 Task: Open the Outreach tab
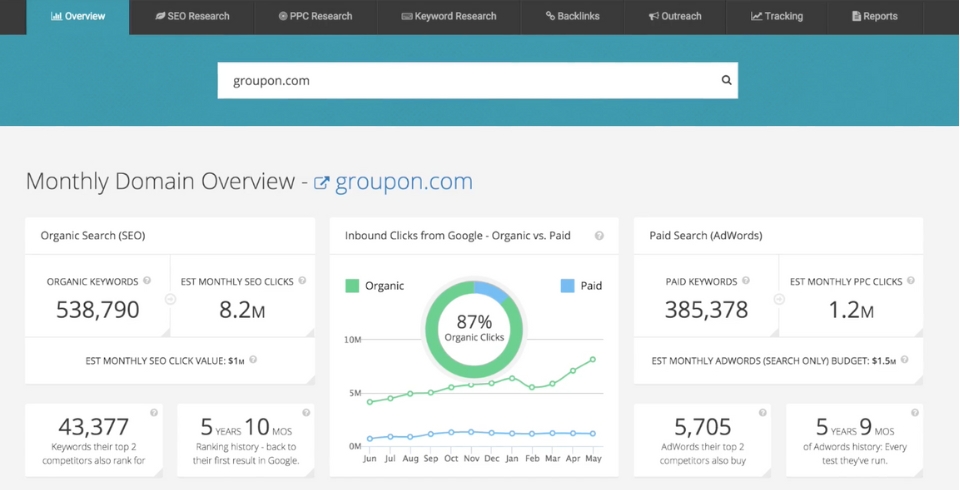pyautogui.click(x=675, y=17)
